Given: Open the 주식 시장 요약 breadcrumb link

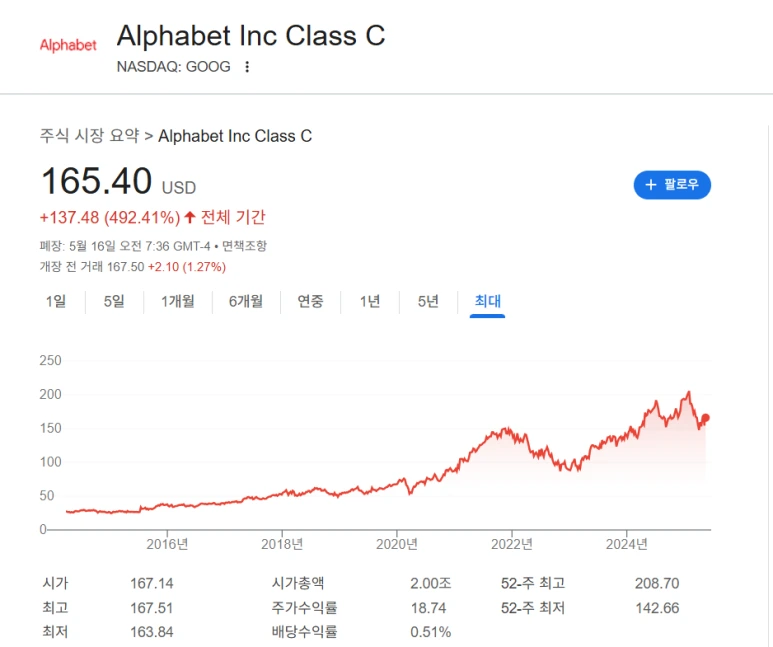Looking at the screenshot, I should coord(88,136).
